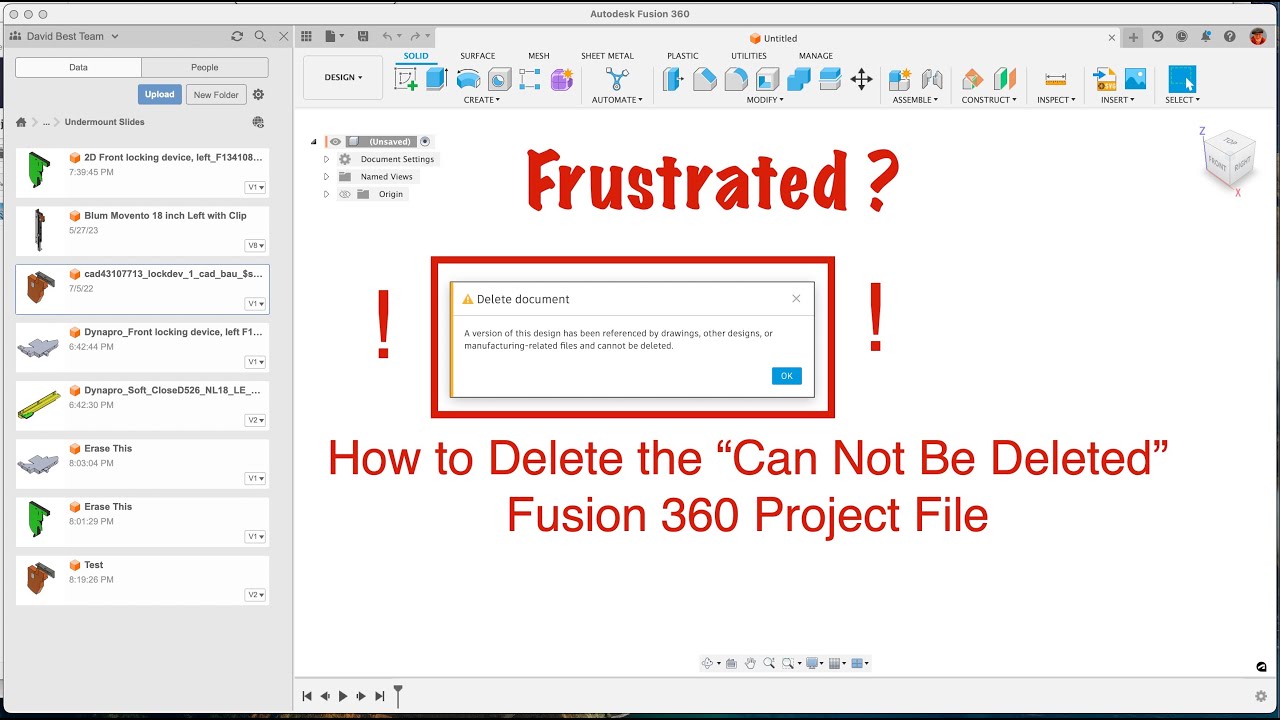Viewport: 1280px width, 720px height.
Task: Open timeline settings gear
Action: pyautogui.click(x=1261, y=696)
